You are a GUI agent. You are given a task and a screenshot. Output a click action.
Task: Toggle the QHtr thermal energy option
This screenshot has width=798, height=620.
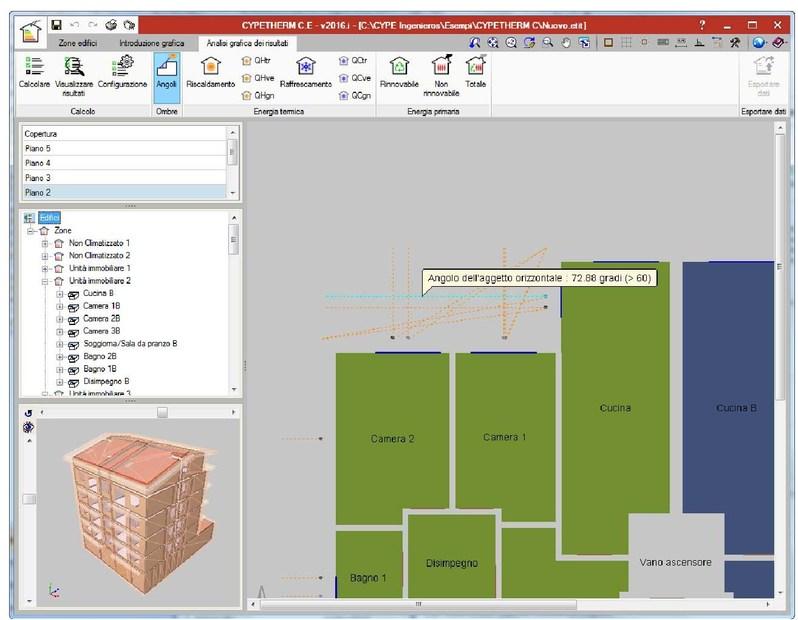tap(258, 60)
